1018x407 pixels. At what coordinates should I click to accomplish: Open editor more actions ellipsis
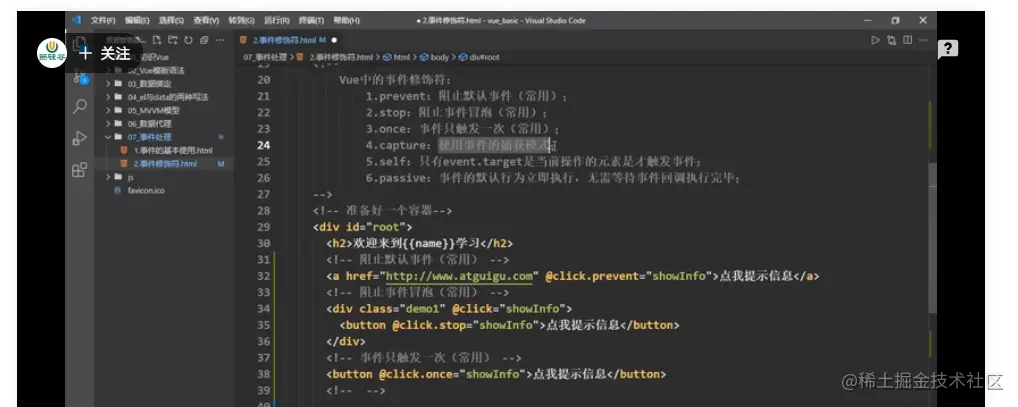pos(923,40)
